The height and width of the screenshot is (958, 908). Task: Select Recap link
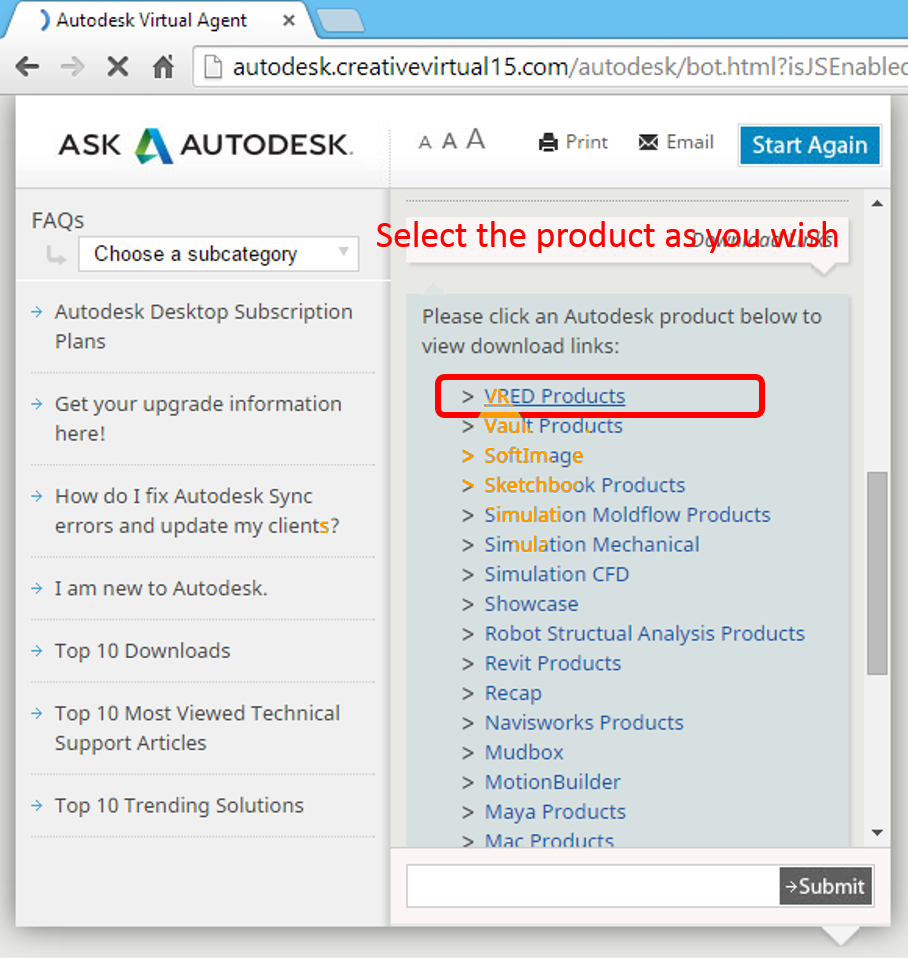(x=513, y=693)
